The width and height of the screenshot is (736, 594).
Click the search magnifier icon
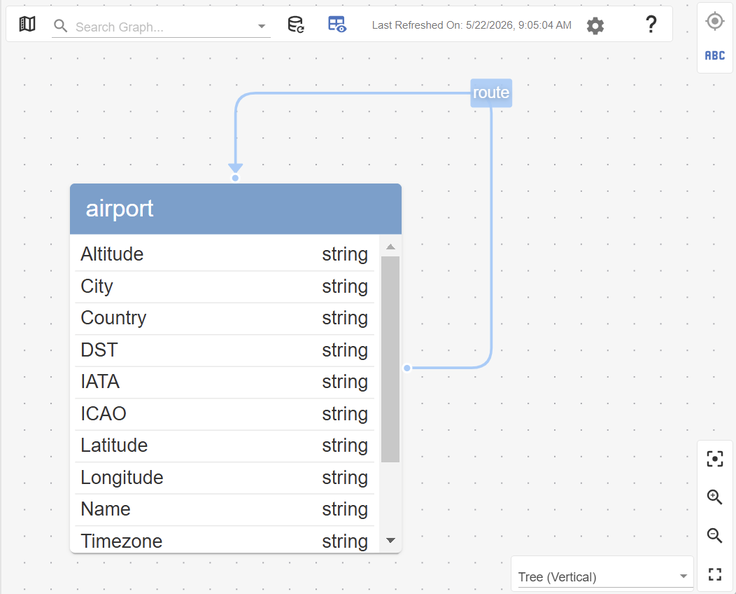point(61,26)
